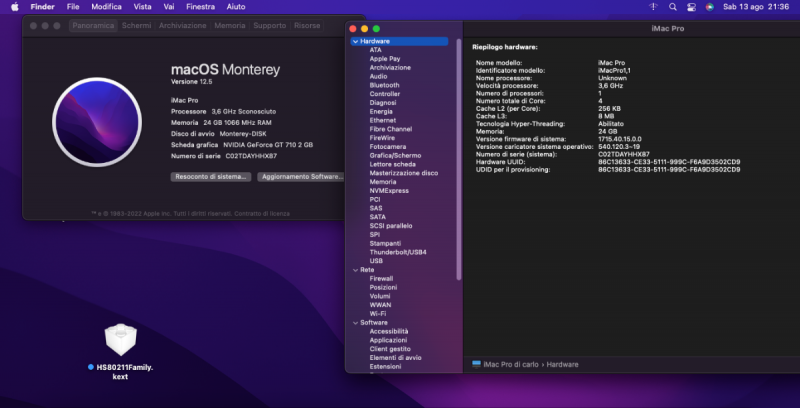Viewport: 800px width, 408px height.
Task: Select Bluetooth in the hardware list
Action: tap(384, 85)
